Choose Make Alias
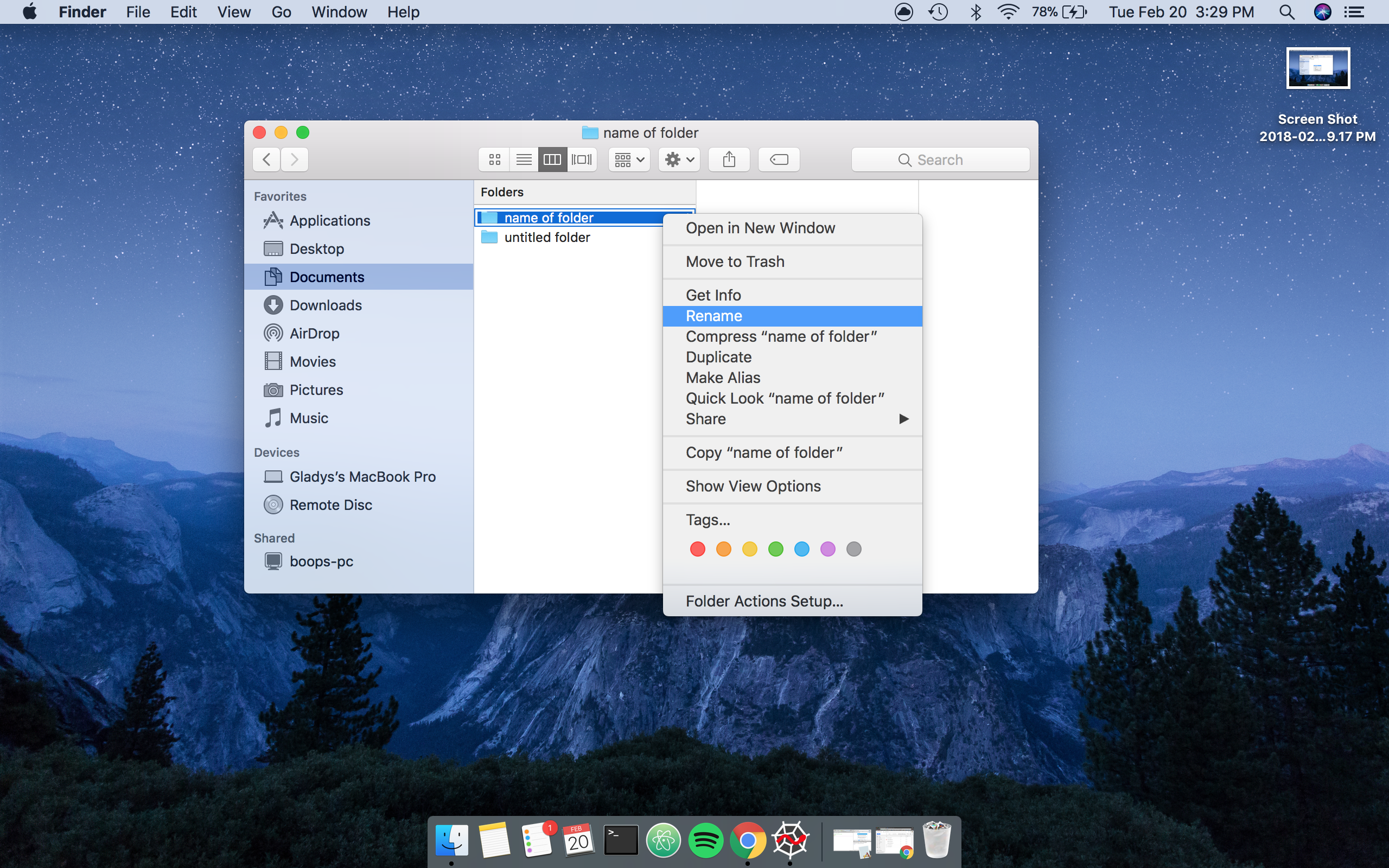The image size is (1389, 868). coord(792,378)
